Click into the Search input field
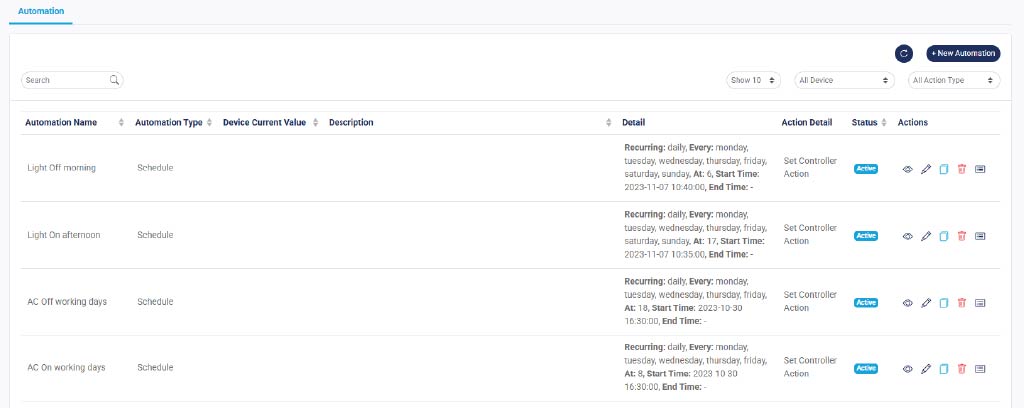 65,80
